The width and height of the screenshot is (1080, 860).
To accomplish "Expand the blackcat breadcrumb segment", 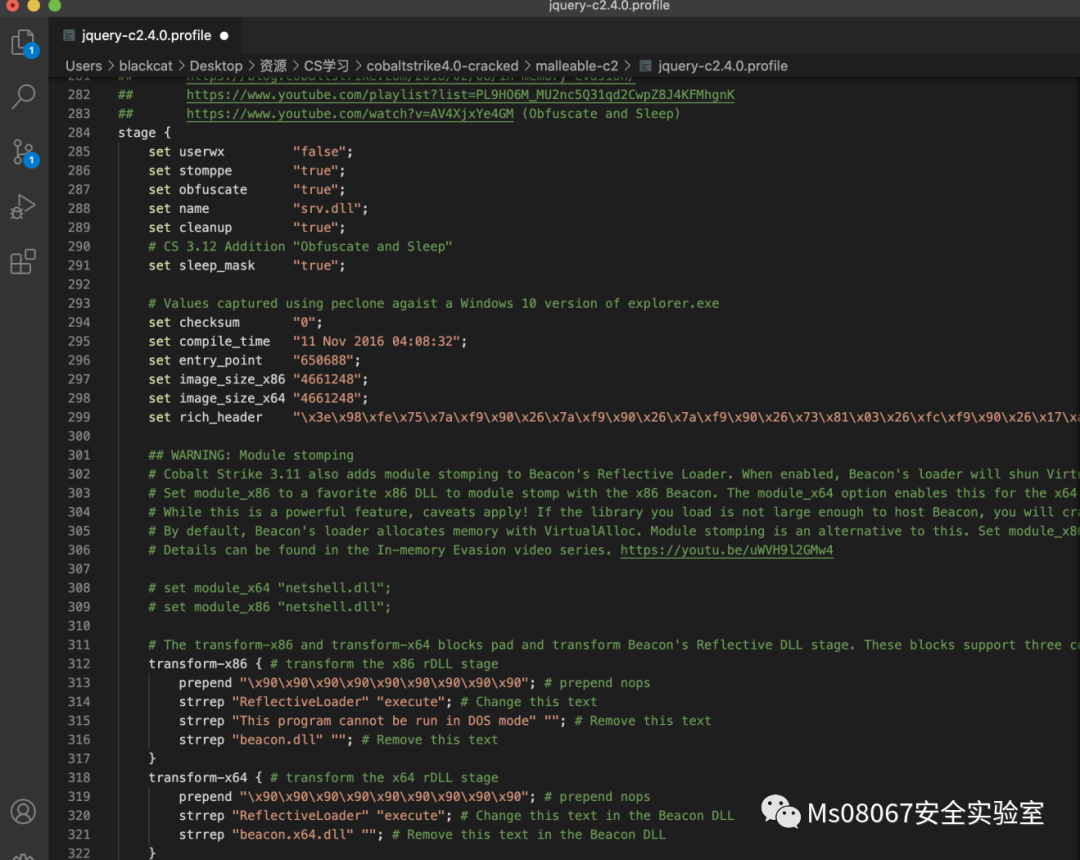I will 146,66.
